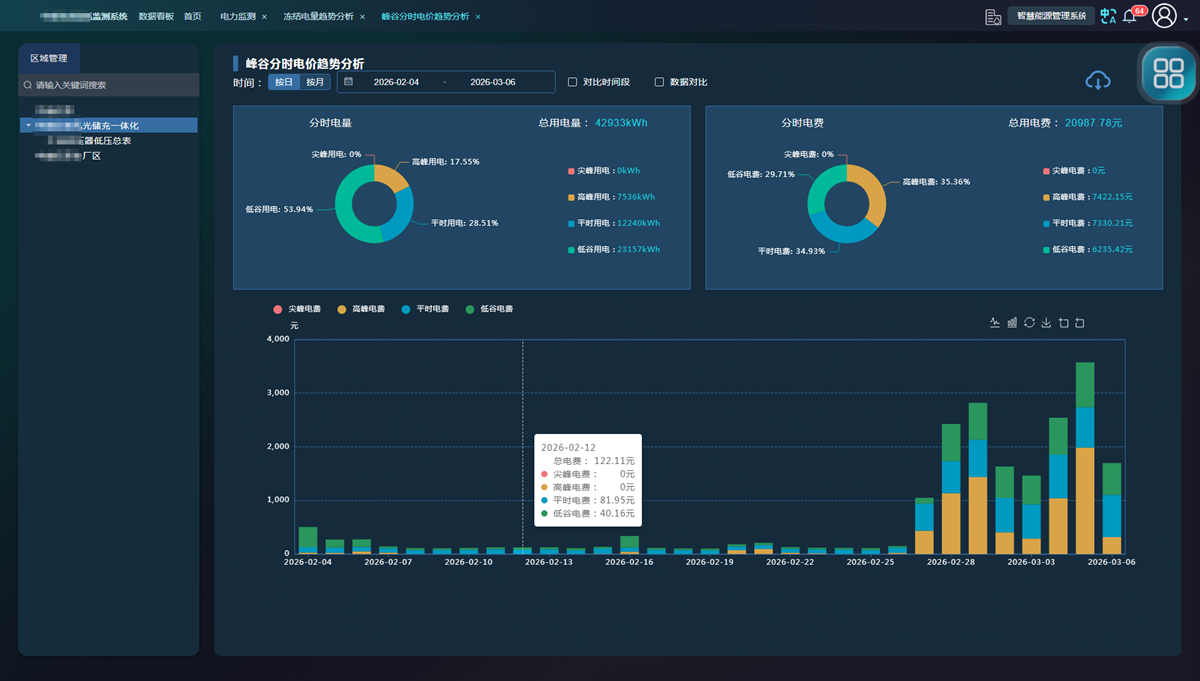
Task: Click the chart restore/refresh icon
Action: 1029,323
